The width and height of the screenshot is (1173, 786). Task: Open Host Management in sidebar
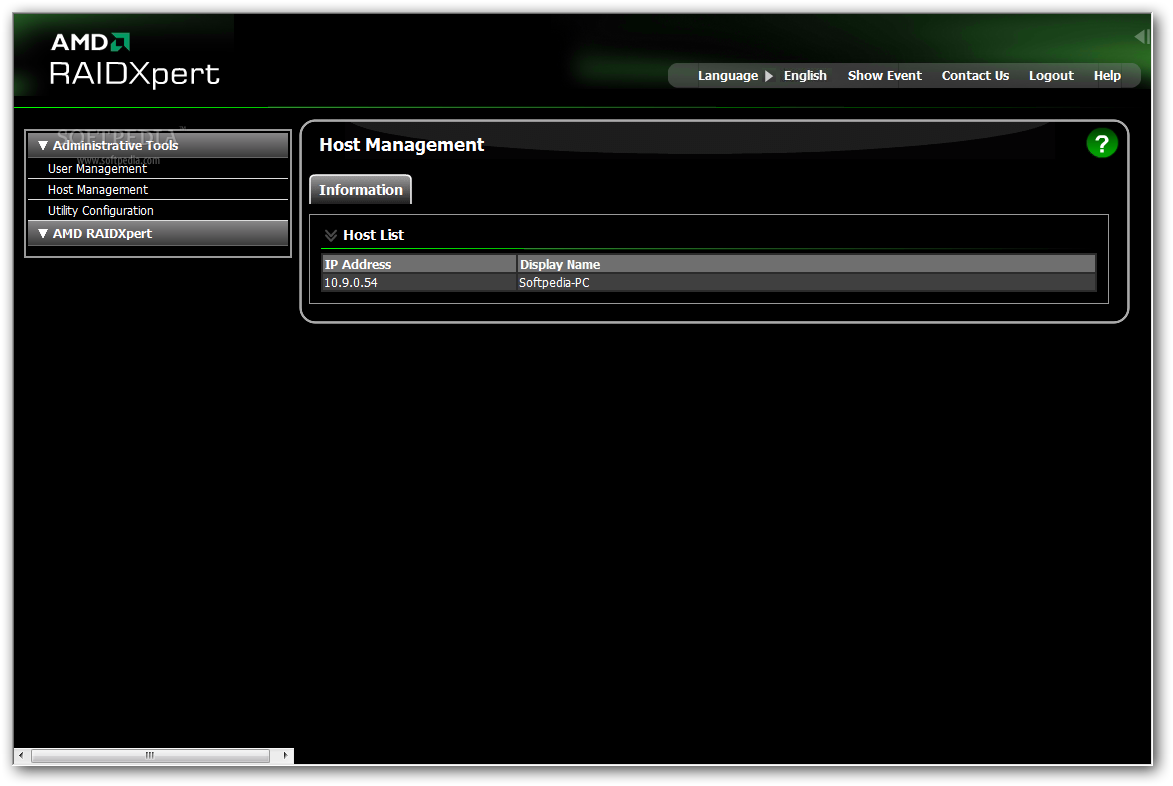click(x=98, y=190)
